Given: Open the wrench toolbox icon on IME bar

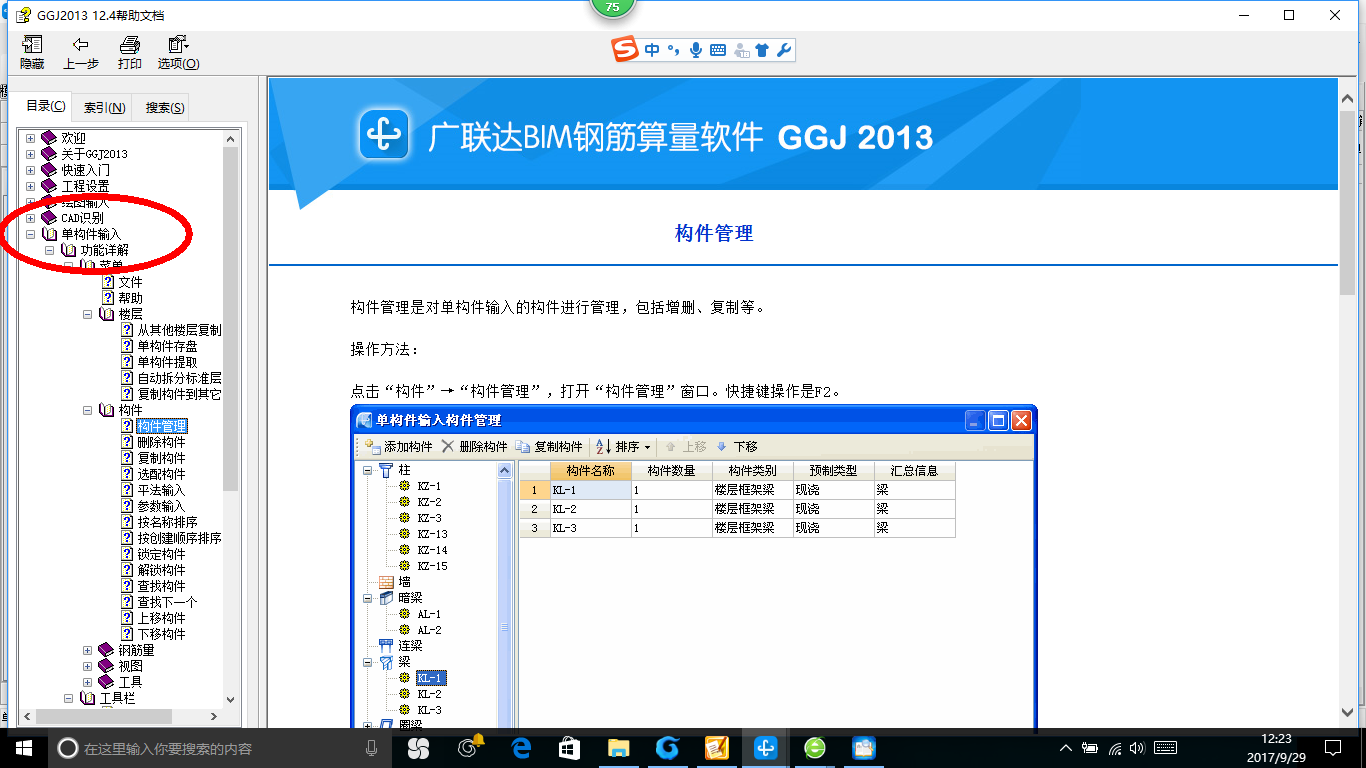Looking at the screenshot, I should coord(784,49).
